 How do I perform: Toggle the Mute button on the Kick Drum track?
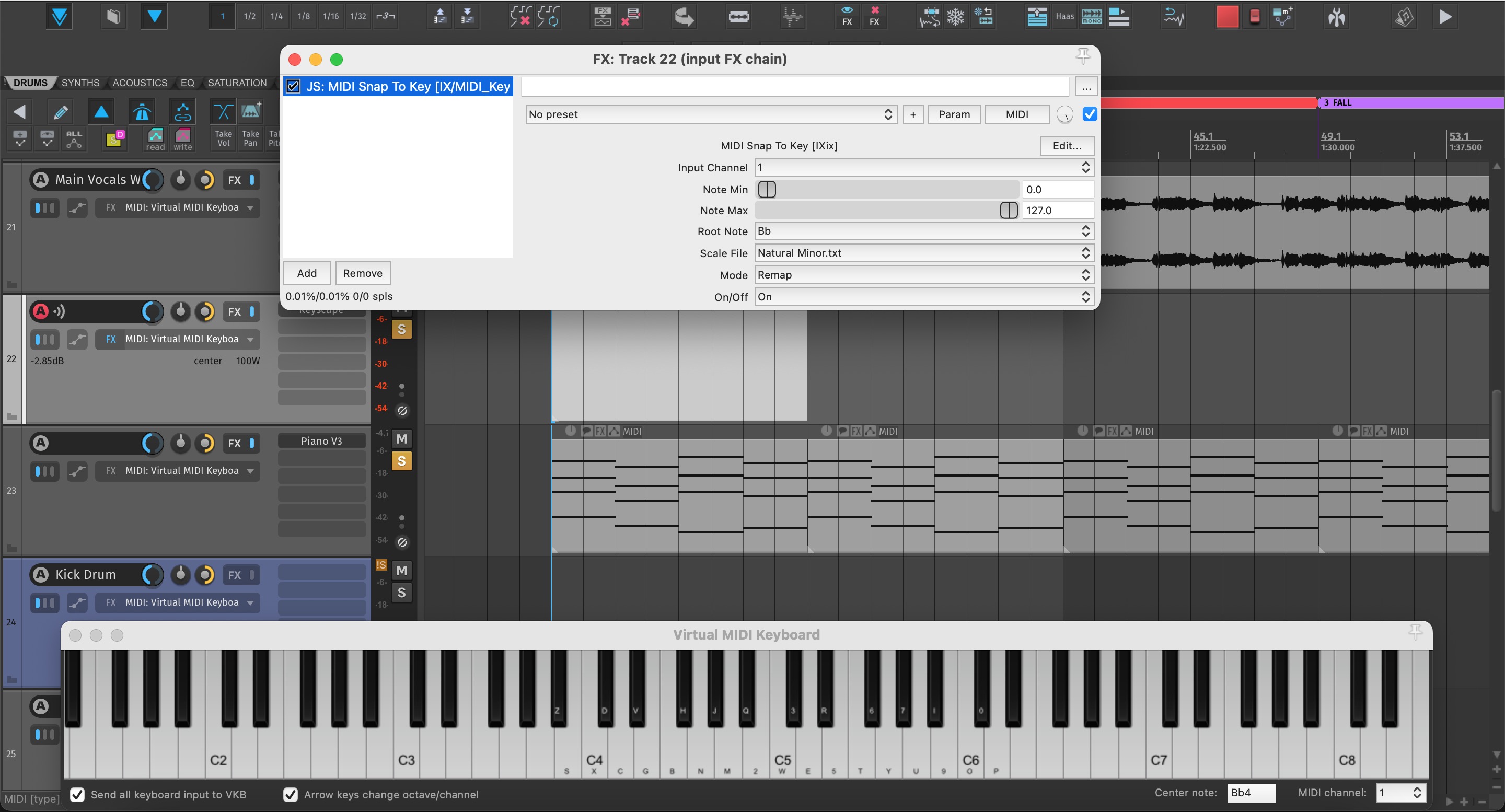[x=401, y=570]
